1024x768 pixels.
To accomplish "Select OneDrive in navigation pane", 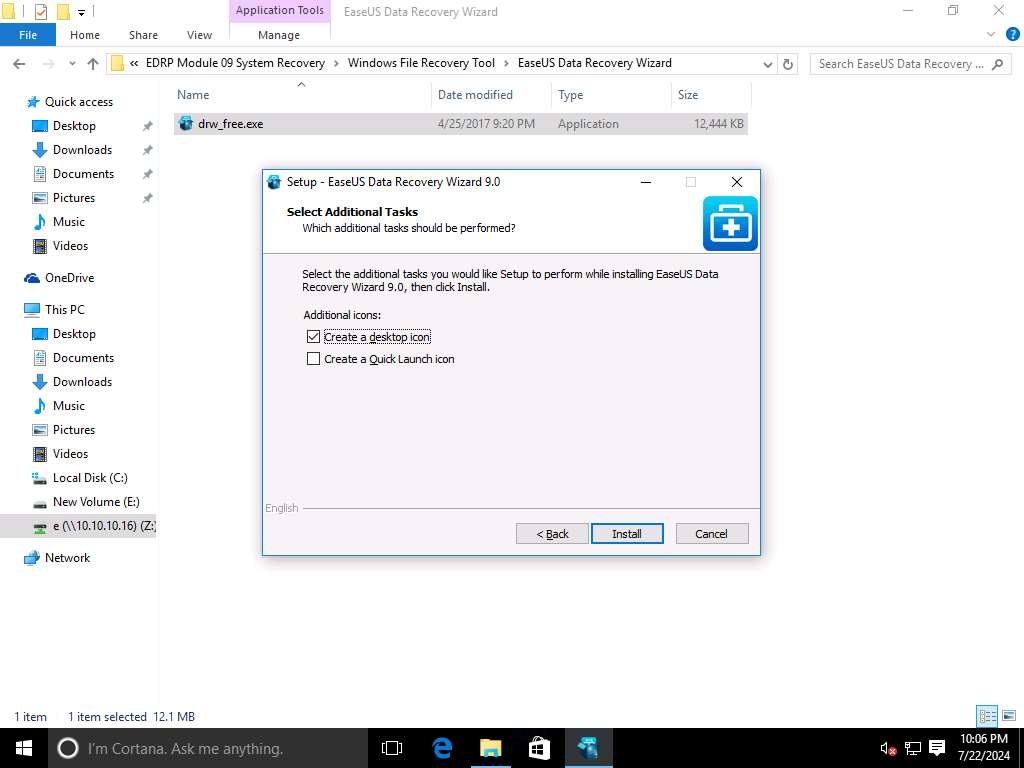I will pyautogui.click(x=69, y=278).
